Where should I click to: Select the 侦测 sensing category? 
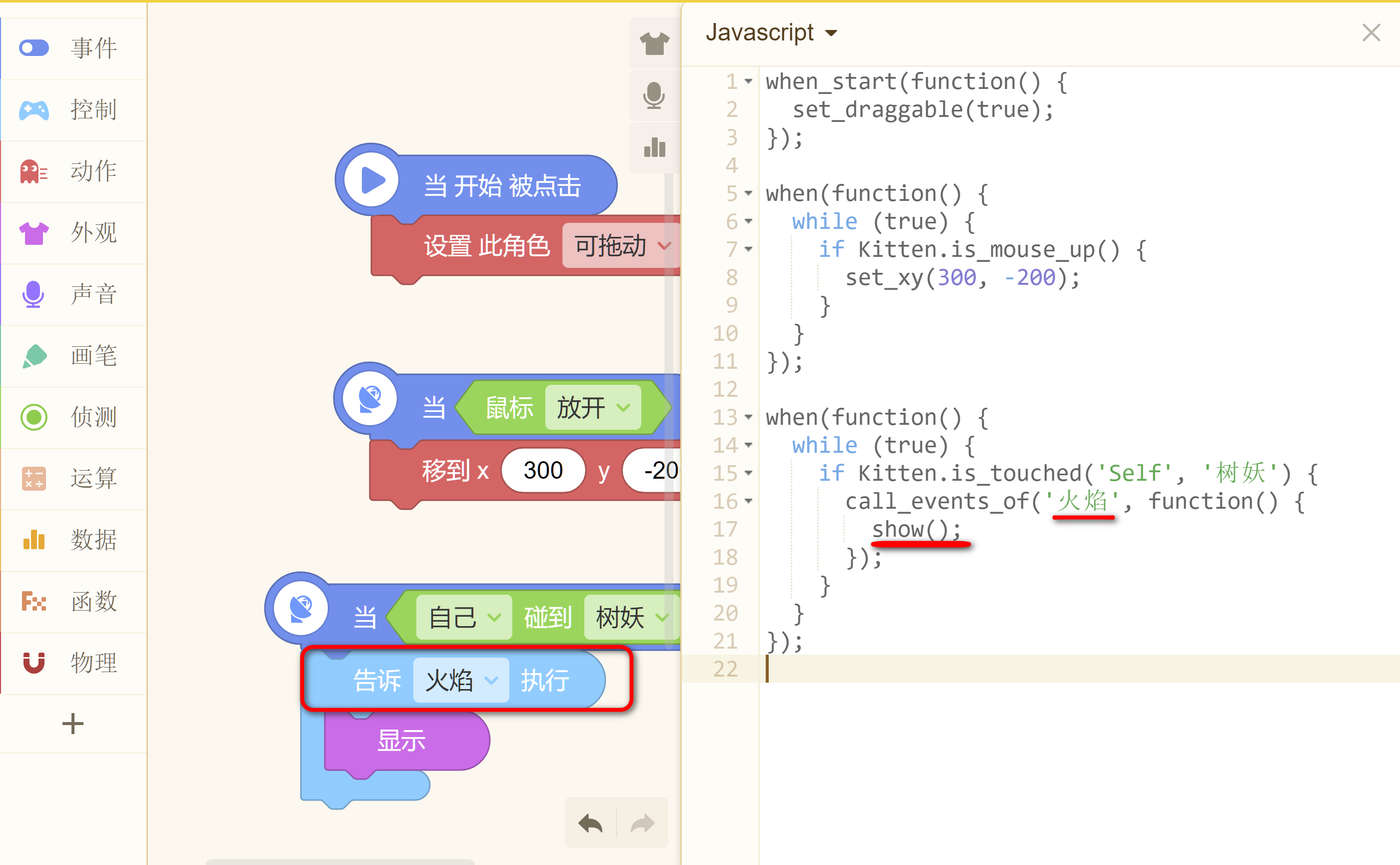(73, 417)
